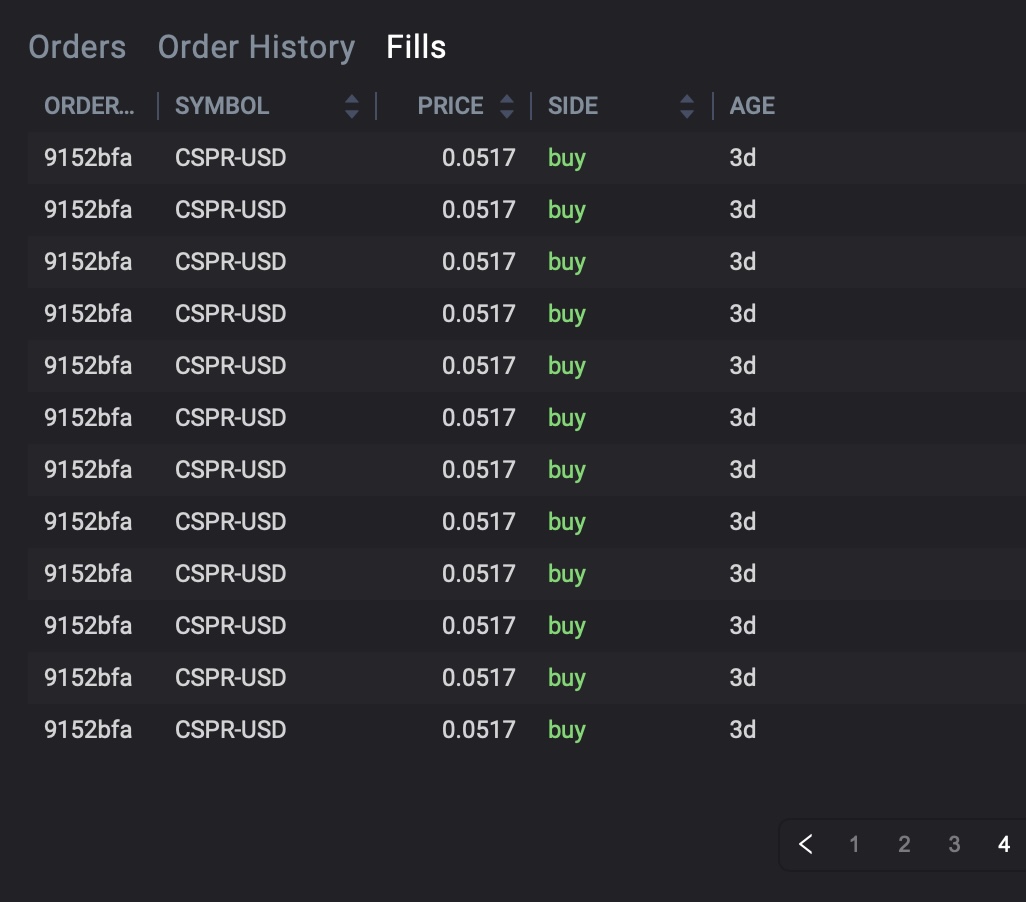Click the SYMBOL column header label
This screenshot has width=1026, height=902.
coord(222,106)
